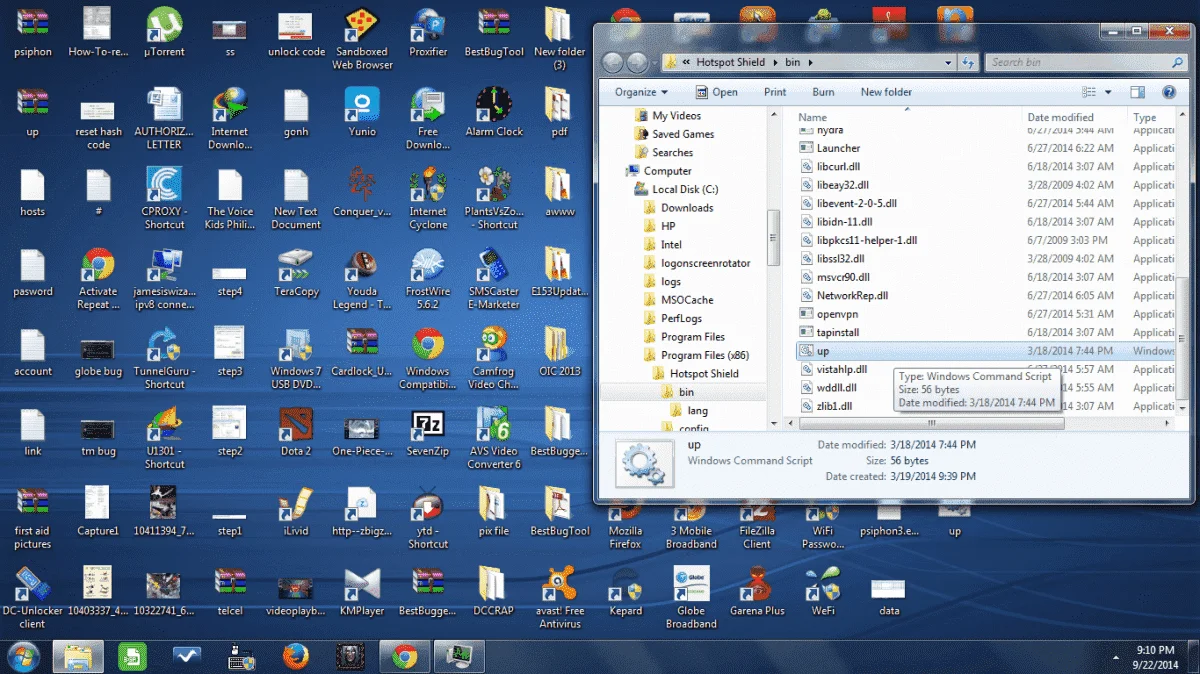Refresh the bin folder view

tap(967, 62)
